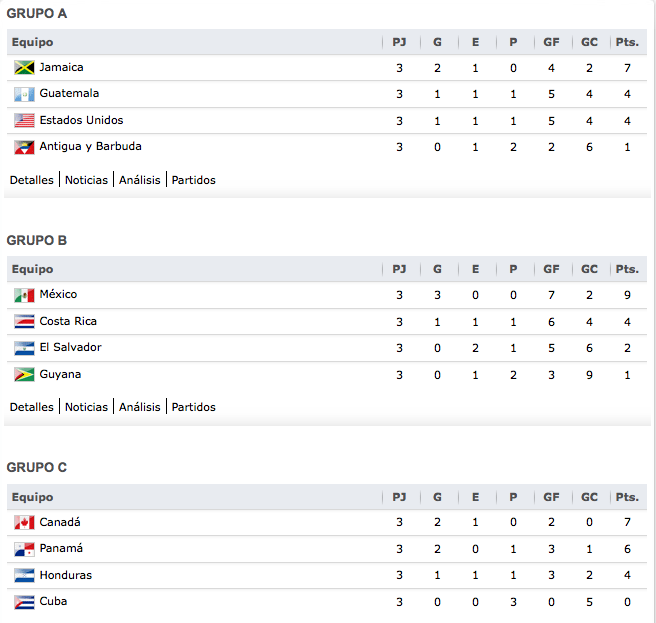Click the Honduras team name
Screen dimensions: 656x623
[x=66, y=575]
